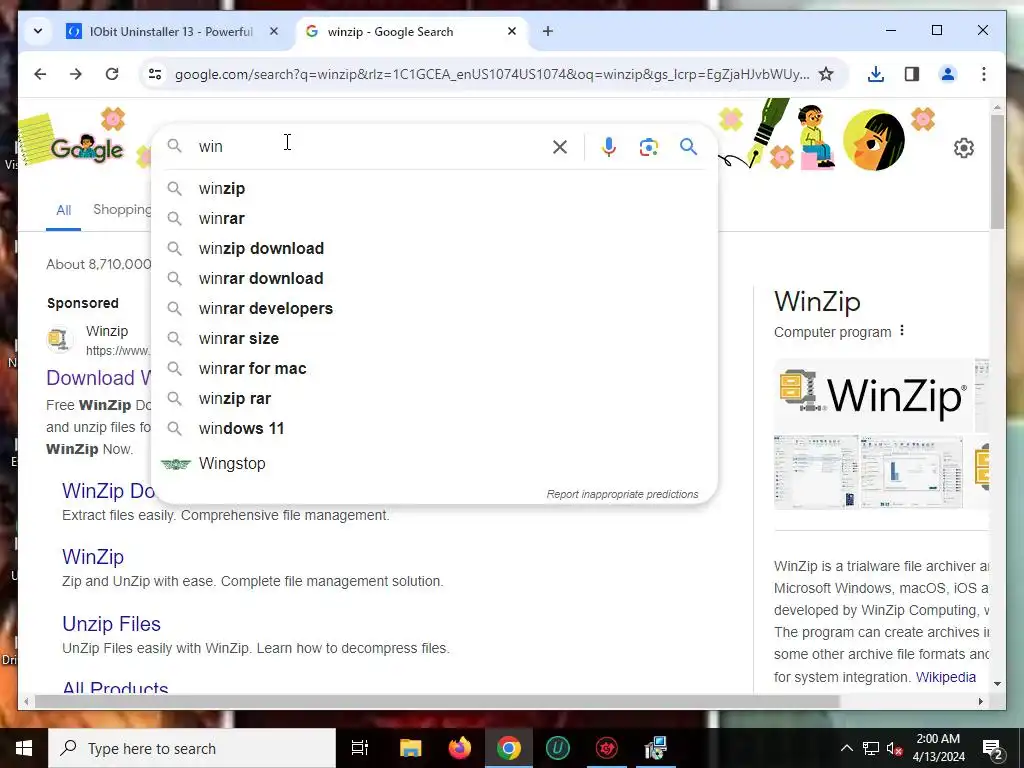Viewport: 1024px width, 768px height.
Task: Close the IObit Uninstaller 13 tab
Action: point(274,31)
